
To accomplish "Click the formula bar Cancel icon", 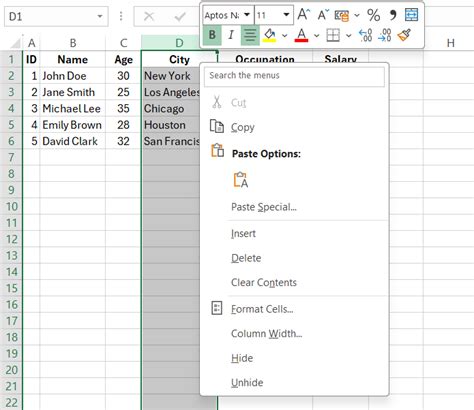I will (149, 16).
